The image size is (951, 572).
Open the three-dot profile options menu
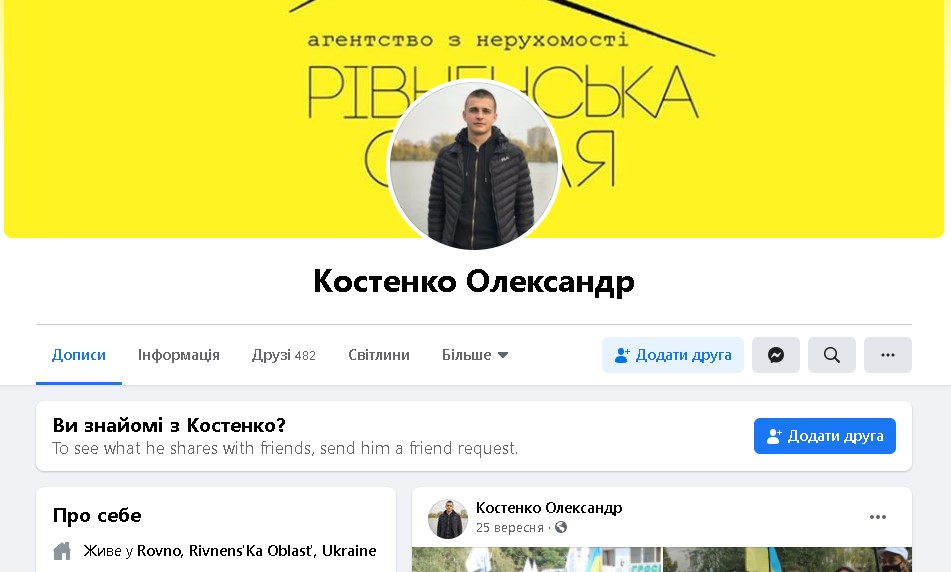[888, 355]
